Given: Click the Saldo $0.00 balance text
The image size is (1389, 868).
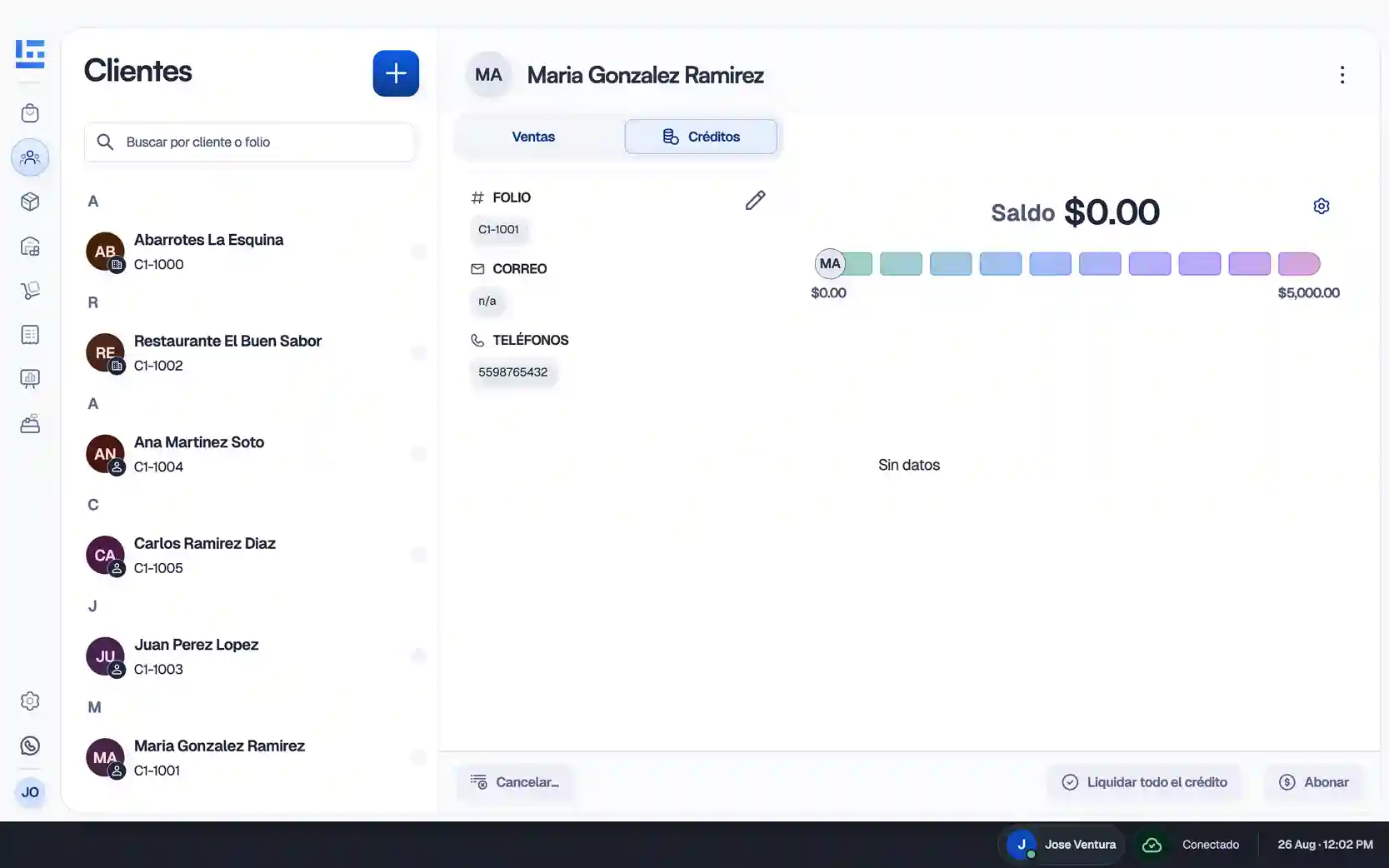Looking at the screenshot, I should tap(1075, 212).
